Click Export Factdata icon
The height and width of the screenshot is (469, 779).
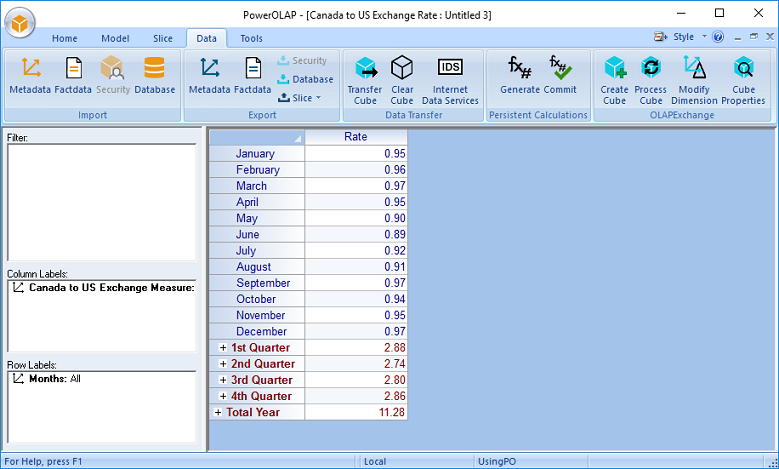[x=252, y=75]
